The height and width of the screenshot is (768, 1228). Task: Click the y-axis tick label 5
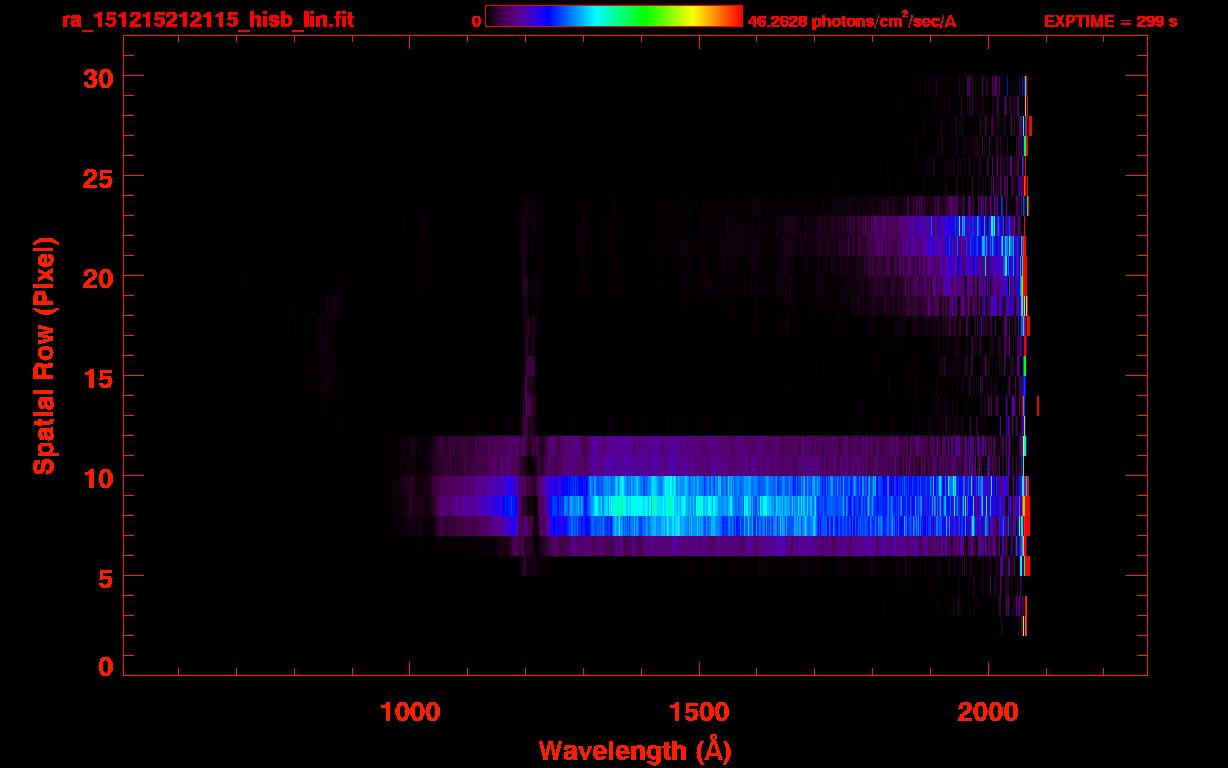click(x=103, y=577)
